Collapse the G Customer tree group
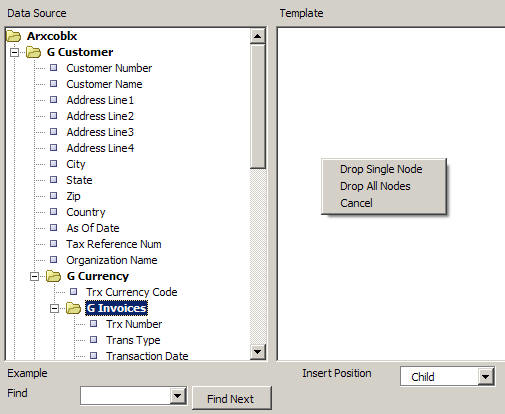 pos(14,52)
